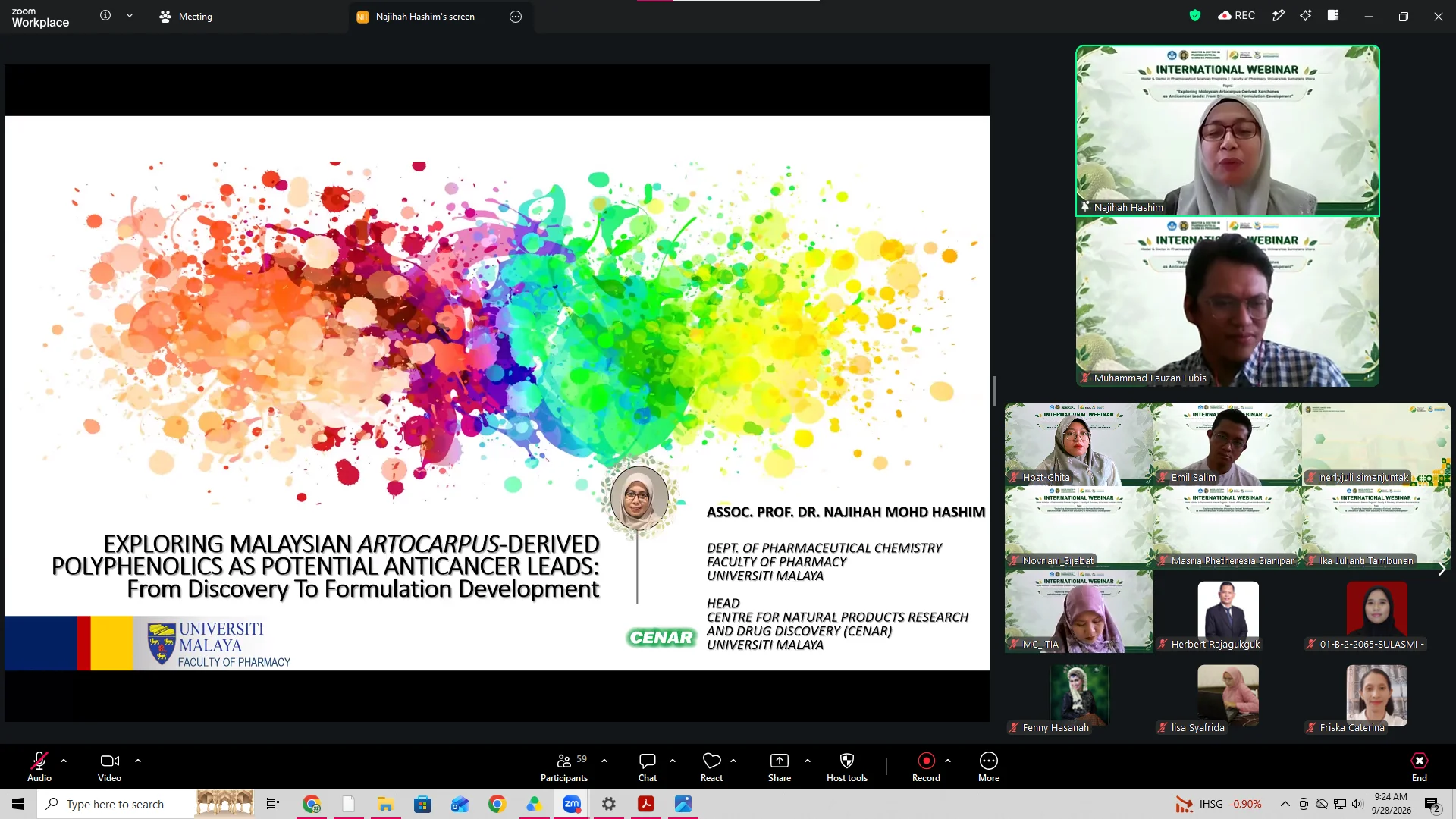This screenshot has height=819, width=1456.
Task: Expand the Participants options arrow
Action: tap(604, 760)
